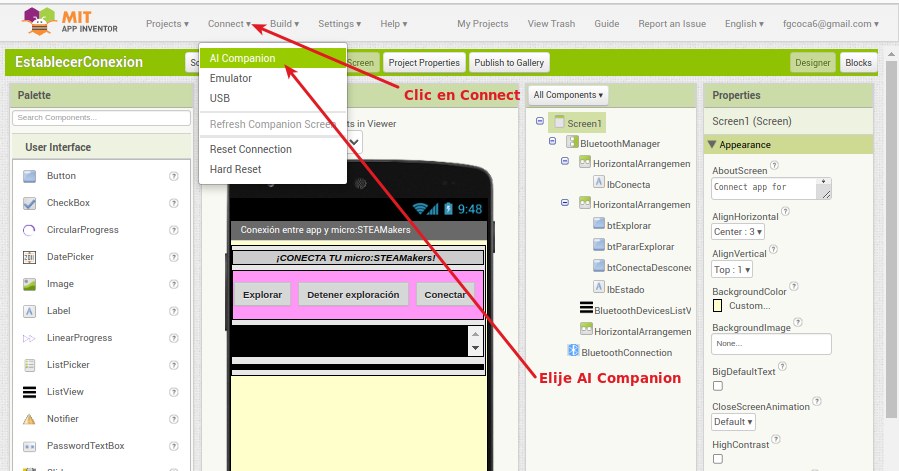Open the Guide link
The image size is (899, 471).
click(607, 24)
